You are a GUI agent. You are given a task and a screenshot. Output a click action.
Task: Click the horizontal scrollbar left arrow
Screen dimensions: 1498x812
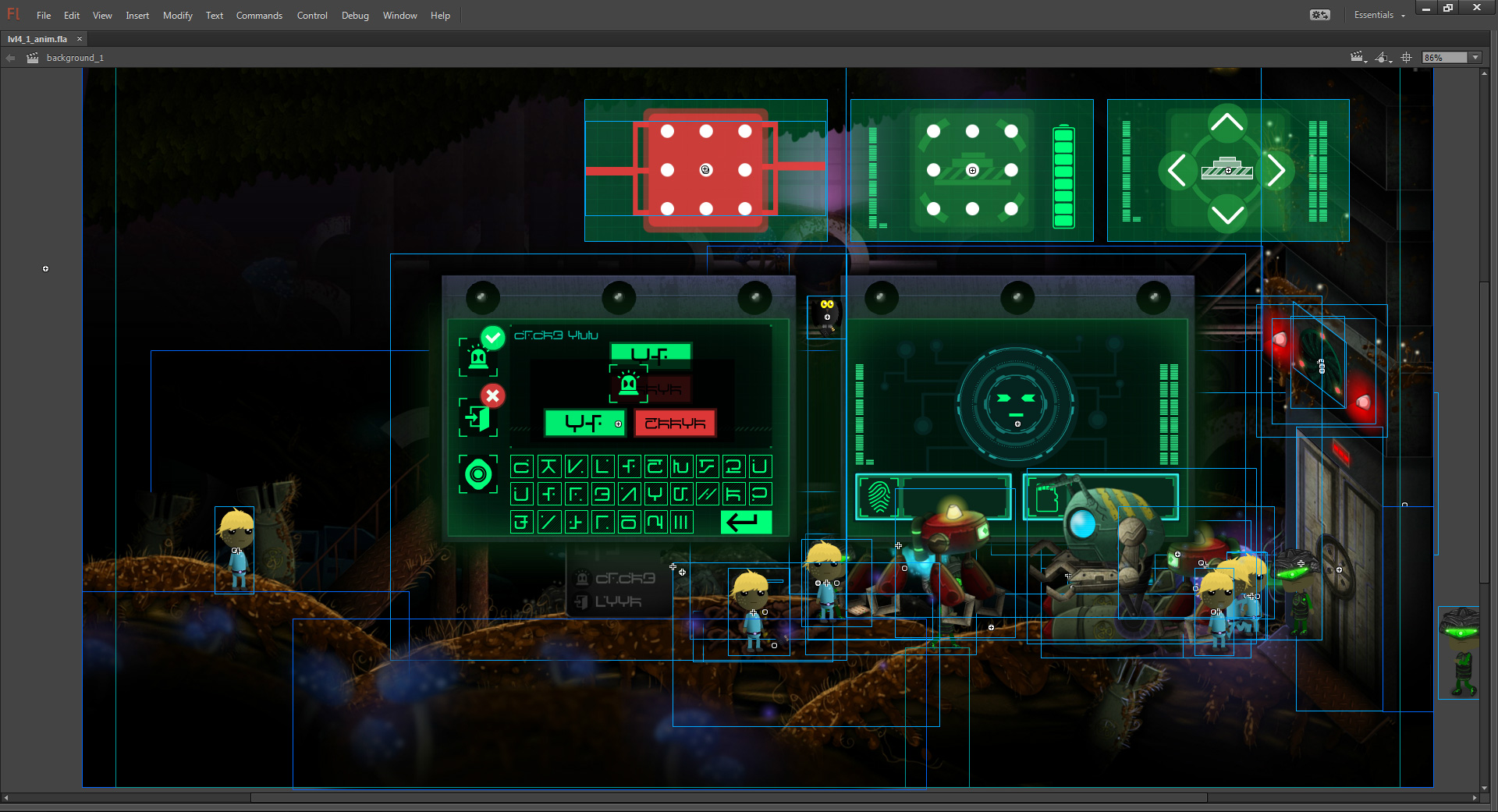point(6,798)
